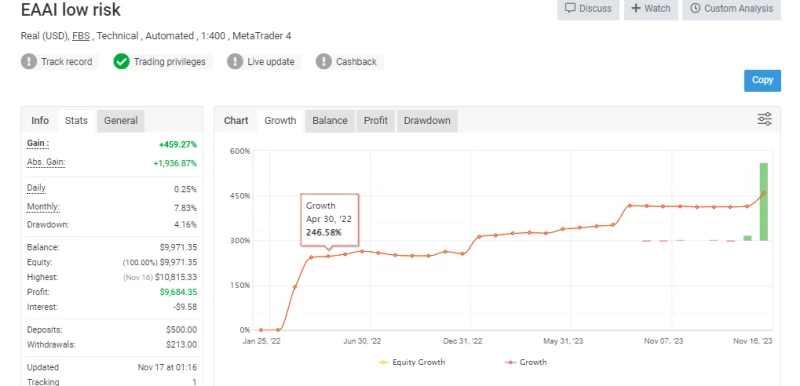This screenshot has width=800, height=386.
Task: Select the General tab in info panel
Action: pos(121,121)
